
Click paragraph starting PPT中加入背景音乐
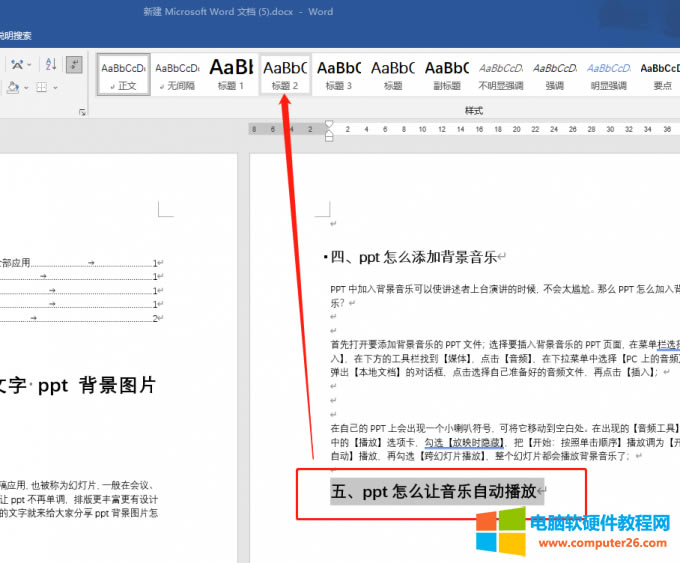pyautogui.click(x=505, y=296)
